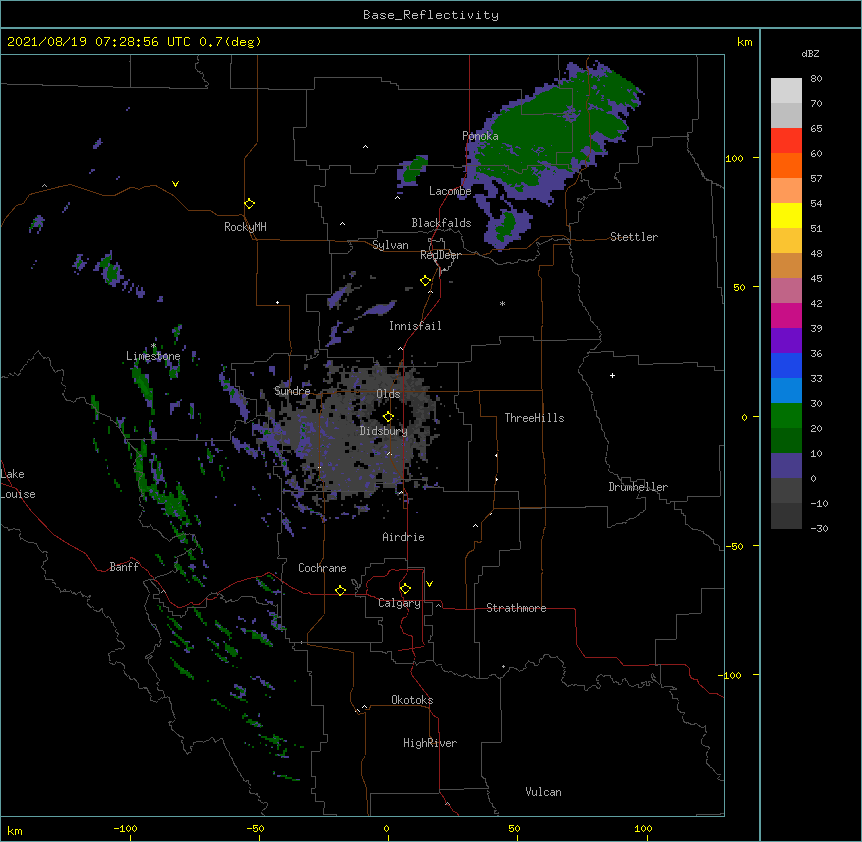This screenshot has height=842, width=862.
Task: Click the Drumheller town label
Action: click(638, 487)
